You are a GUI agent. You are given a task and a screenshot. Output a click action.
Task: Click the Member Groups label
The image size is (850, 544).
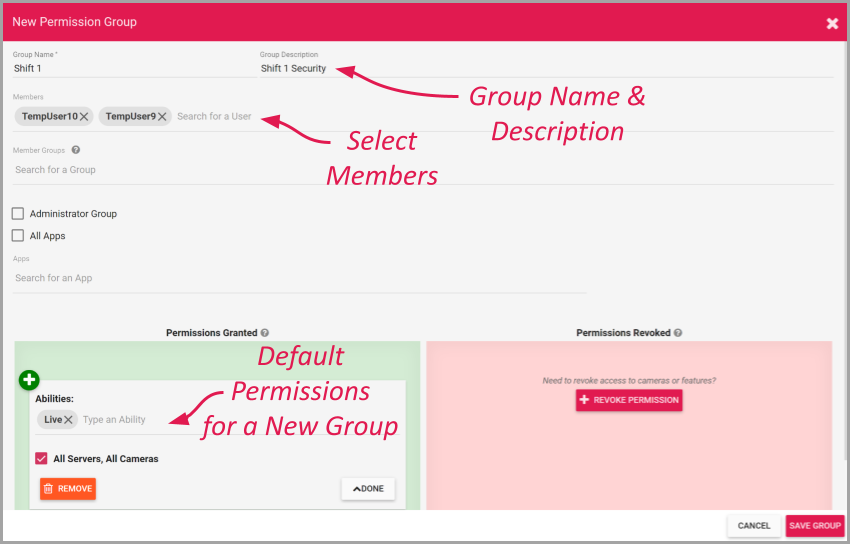[x=39, y=151]
